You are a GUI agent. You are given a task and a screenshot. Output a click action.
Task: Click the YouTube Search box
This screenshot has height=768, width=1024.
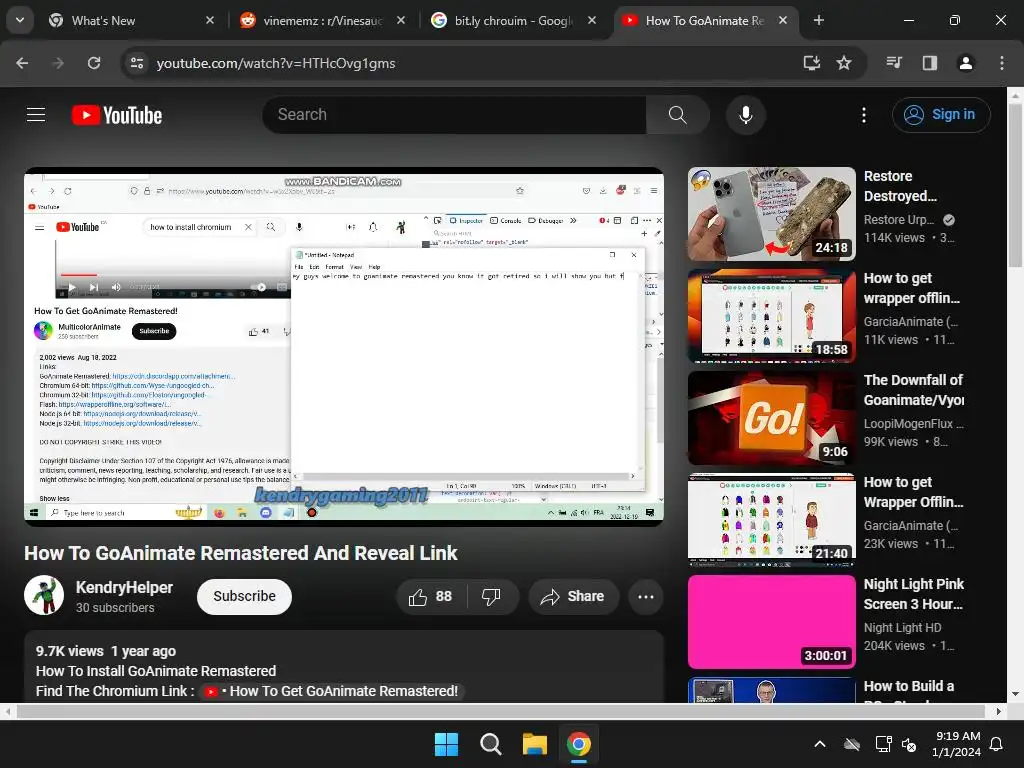(x=455, y=115)
